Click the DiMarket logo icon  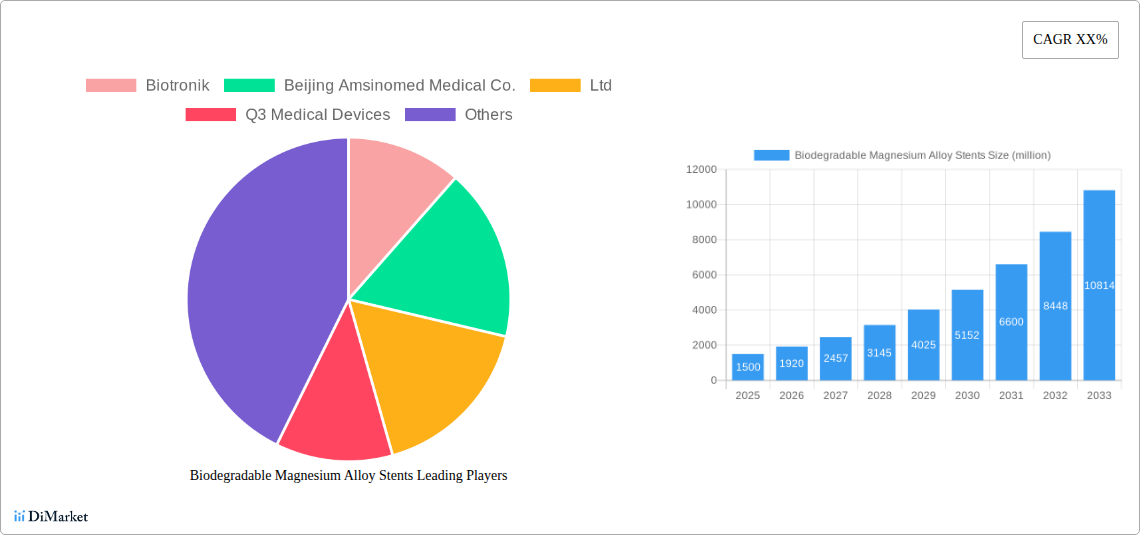pyautogui.click(x=19, y=516)
